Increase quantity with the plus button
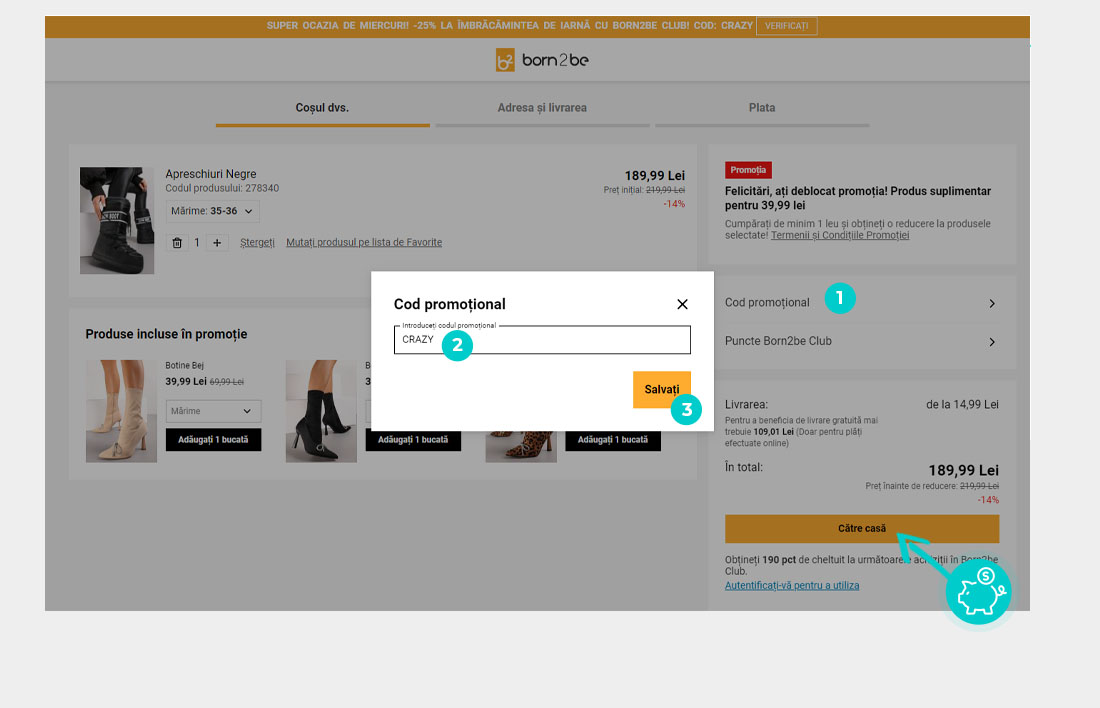Image resolution: width=1100 pixels, height=708 pixels. point(217,243)
